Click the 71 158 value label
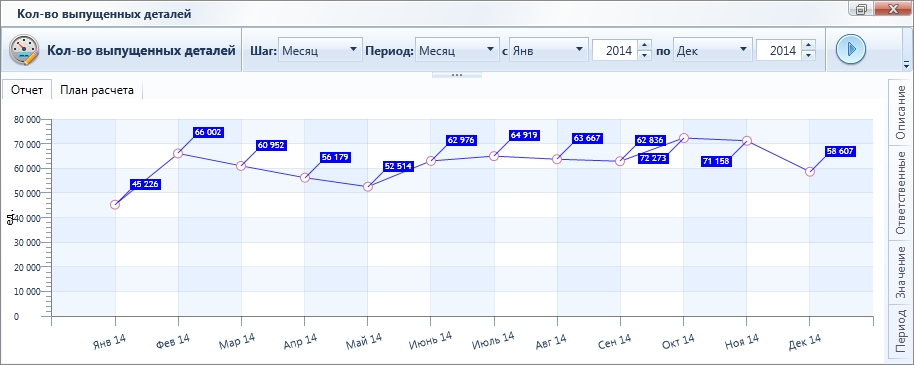Screen dimensions: 914x365 pyautogui.click(x=716, y=162)
